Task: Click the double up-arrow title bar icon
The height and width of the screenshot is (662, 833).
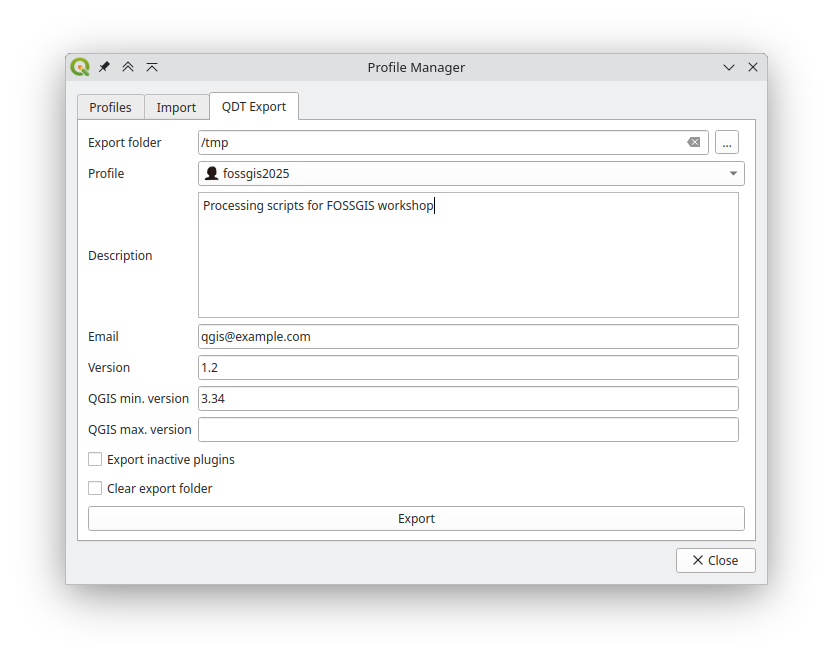Action: 128,67
